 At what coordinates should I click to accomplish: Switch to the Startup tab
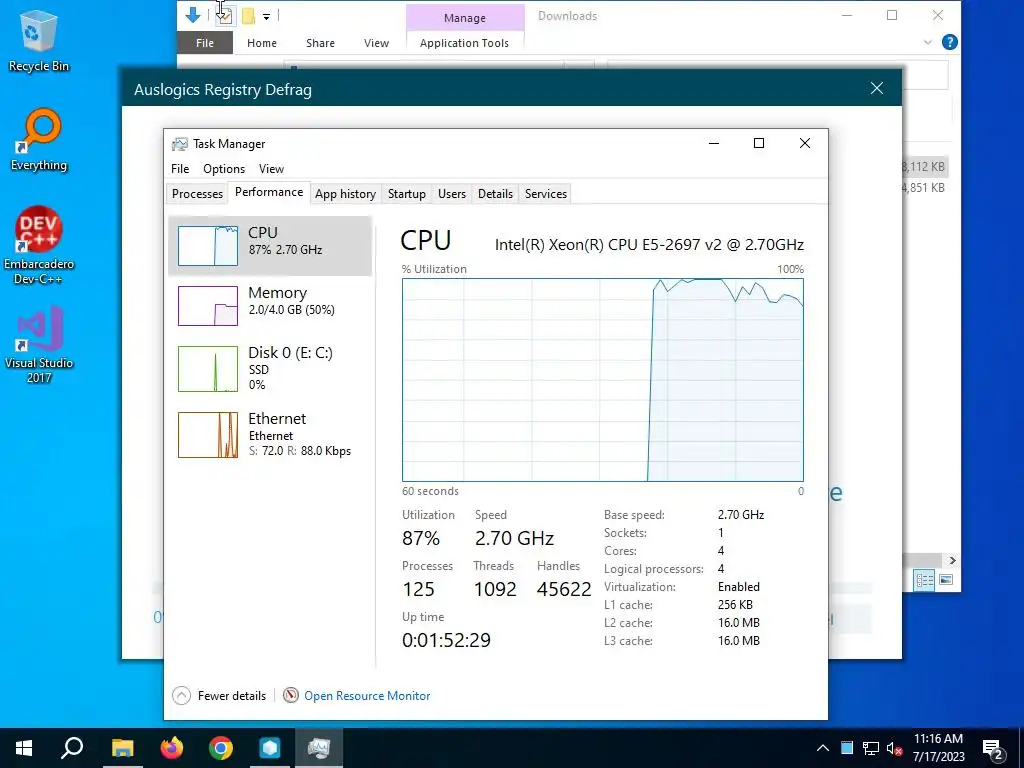click(x=406, y=193)
